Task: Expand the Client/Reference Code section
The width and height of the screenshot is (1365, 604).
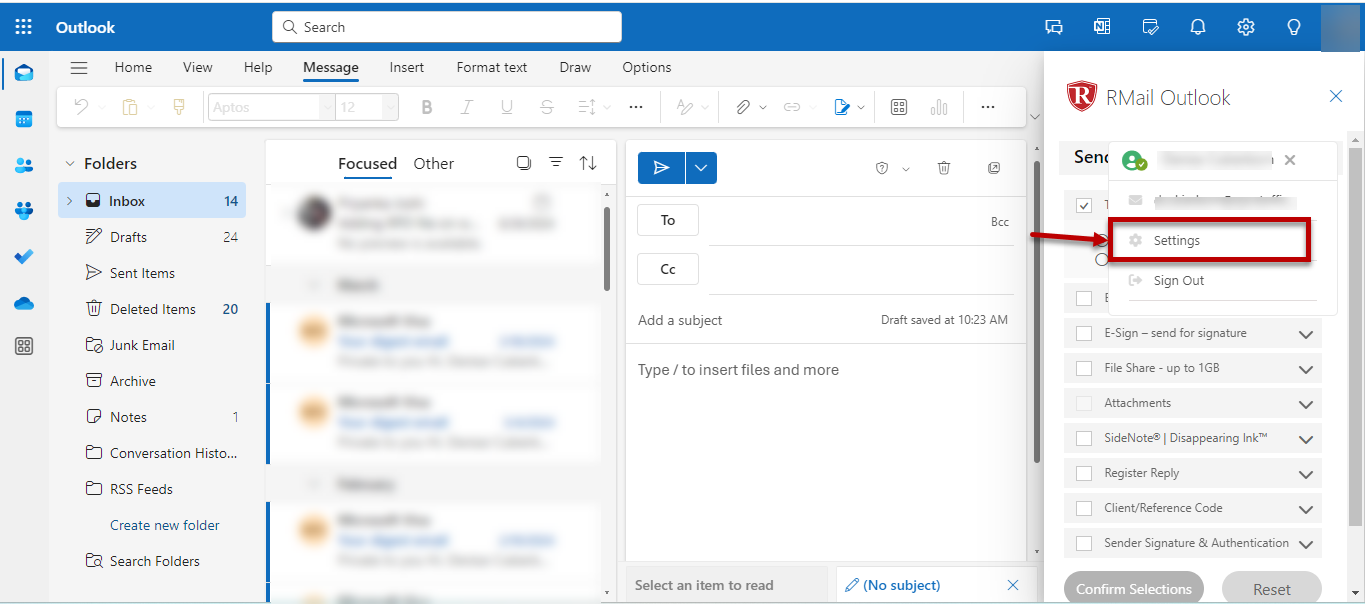Action: 1305,509
